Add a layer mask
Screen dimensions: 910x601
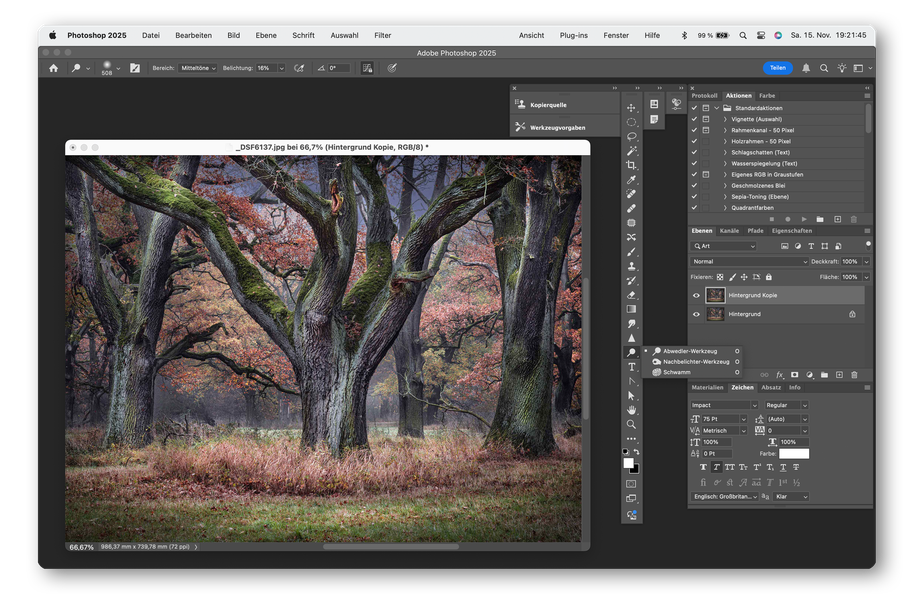click(x=795, y=375)
